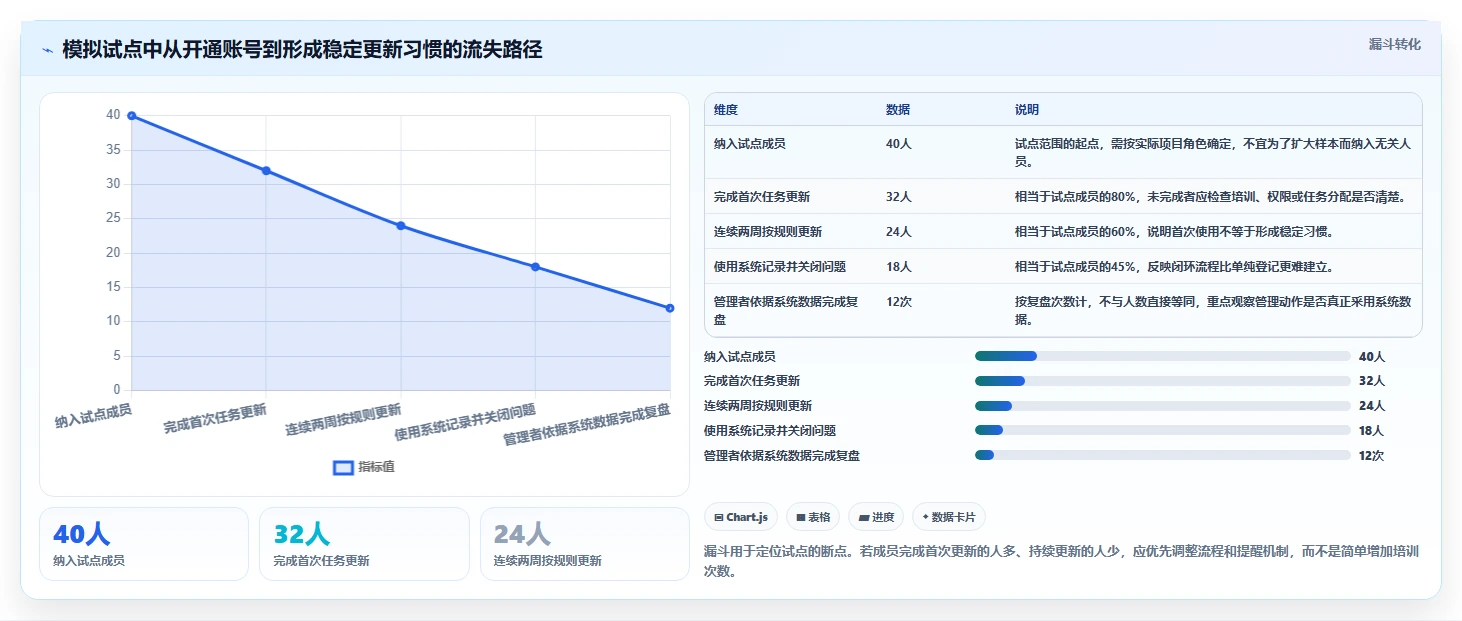Click x-axis label 纳入试点成员

tap(93, 415)
